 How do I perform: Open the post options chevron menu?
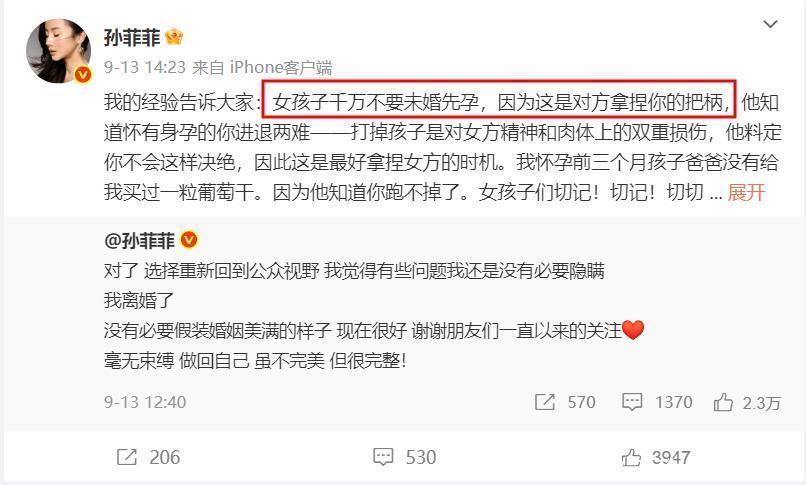point(770,24)
